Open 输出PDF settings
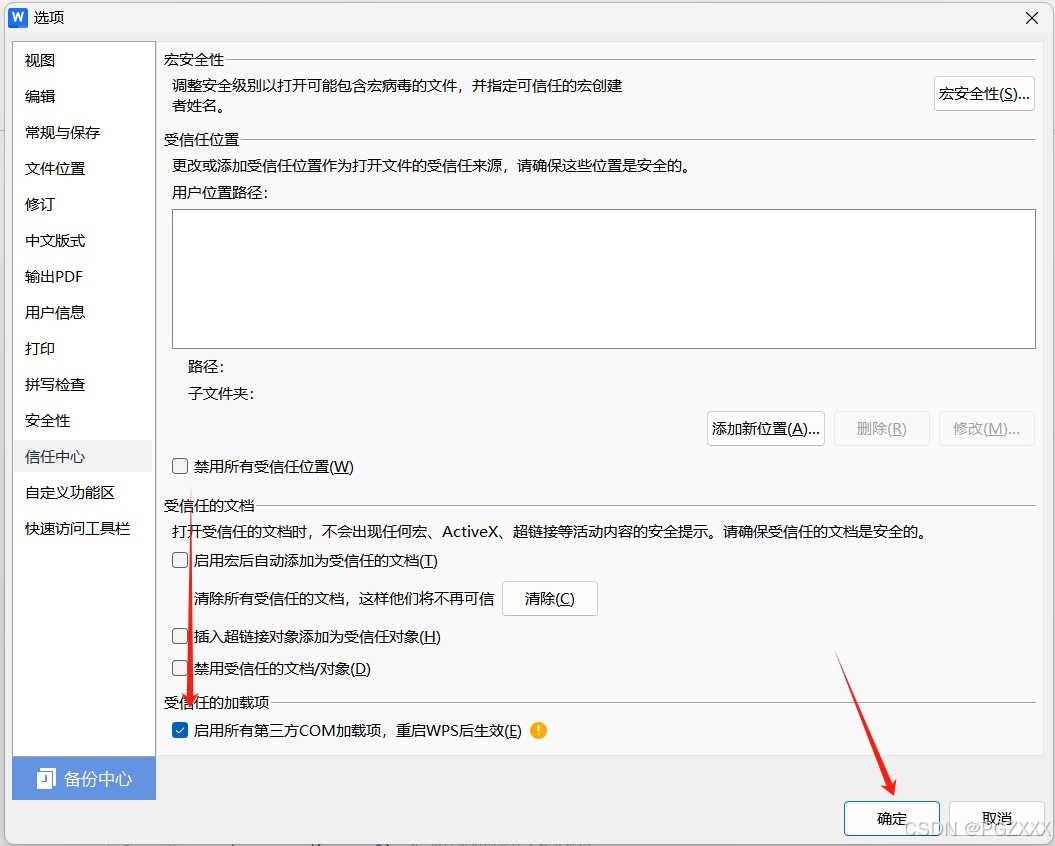Viewport: 1055px width, 846px height. pos(83,276)
